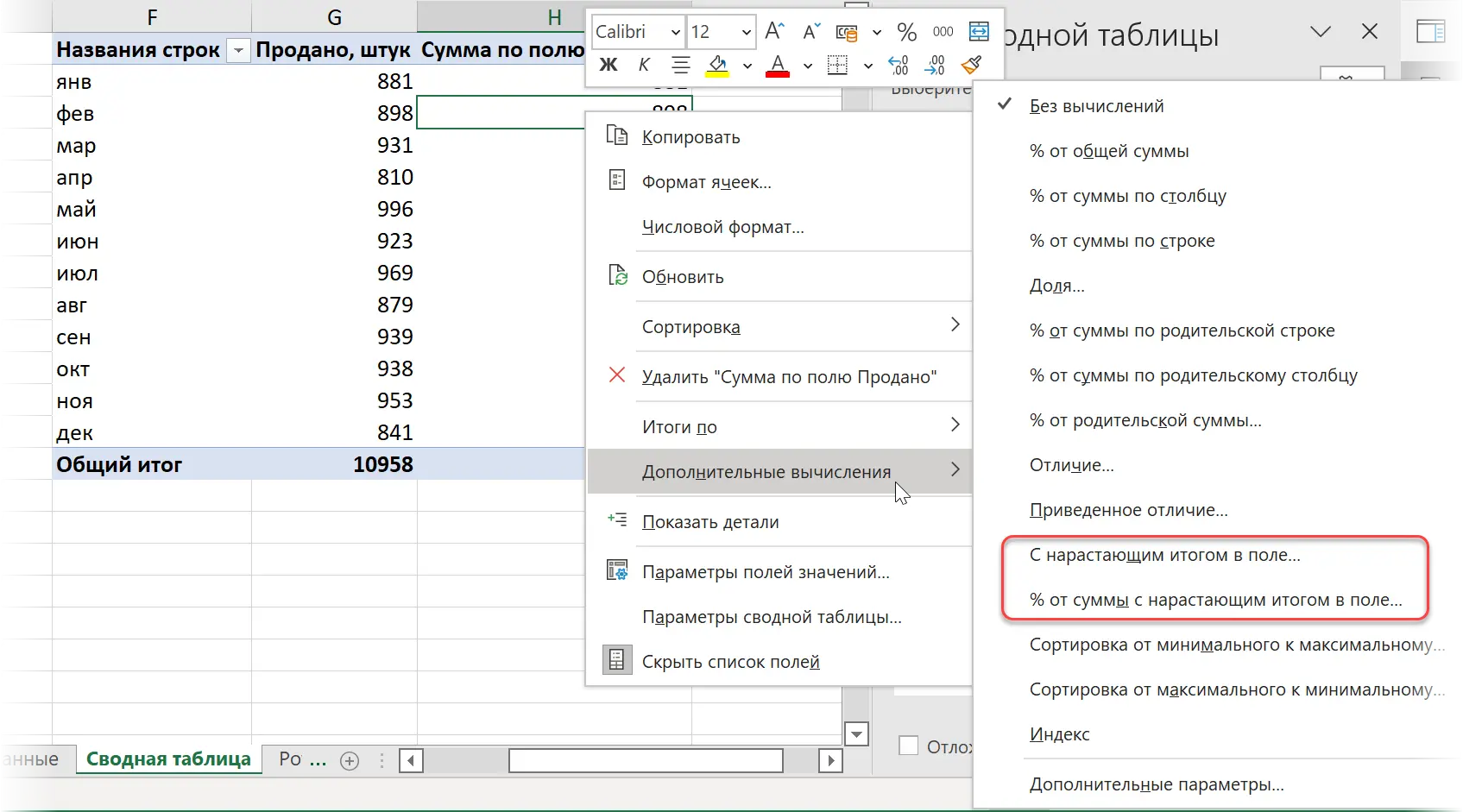Remove field via Удалить Сумма по полю Продано
This screenshot has width=1463, height=812.
[x=779, y=377]
